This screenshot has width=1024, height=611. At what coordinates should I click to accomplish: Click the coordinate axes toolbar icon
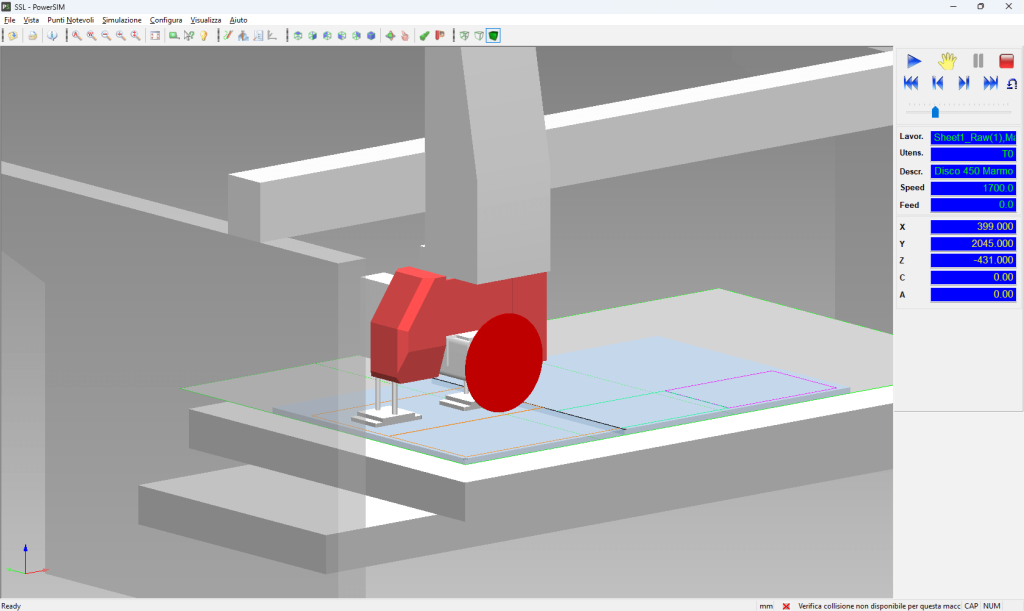(272, 36)
